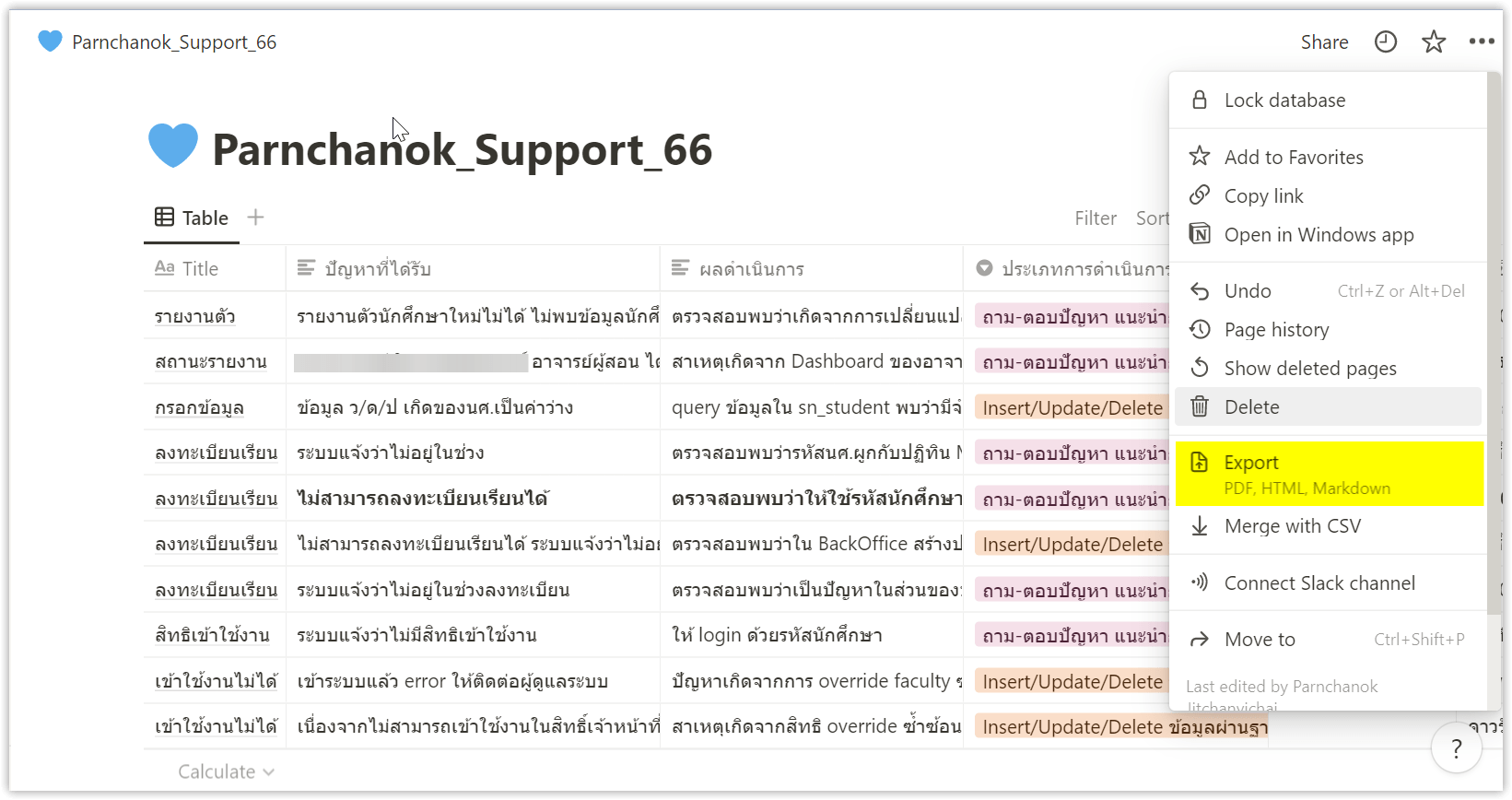This screenshot has height=800, width=1512.
Task: Select Export from the menu
Action: pyautogui.click(x=1329, y=474)
